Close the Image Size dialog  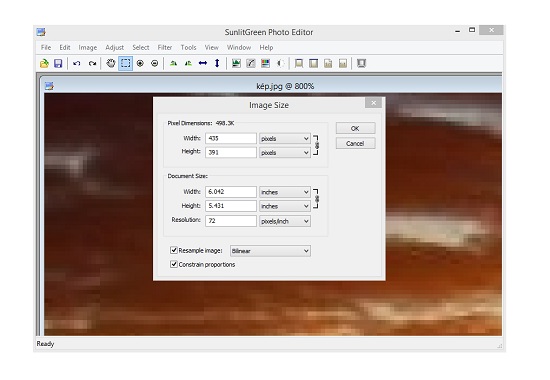[x=374, y=103]
